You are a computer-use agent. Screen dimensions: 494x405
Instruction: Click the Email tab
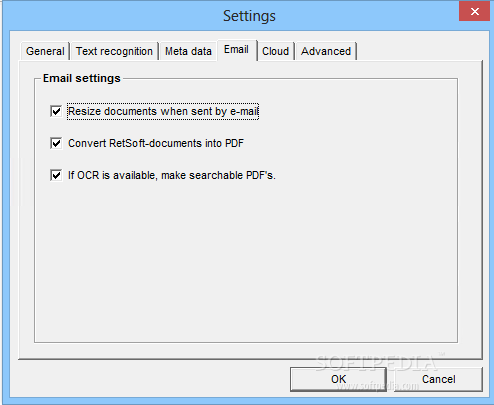pos(237,50)
